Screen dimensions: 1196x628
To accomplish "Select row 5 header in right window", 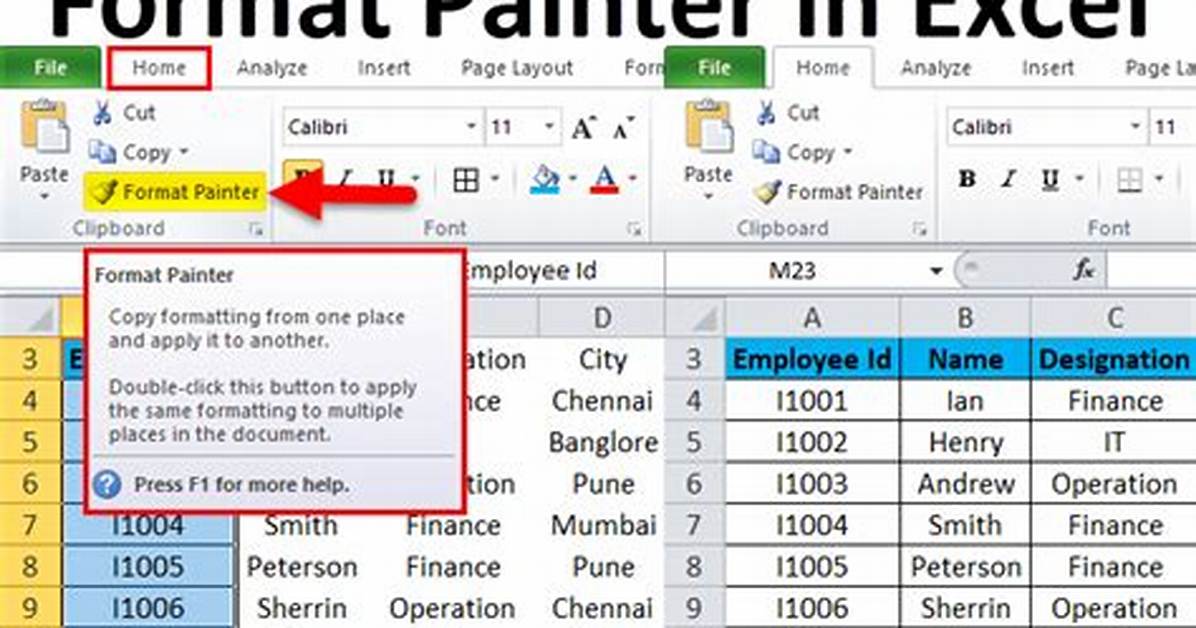I will [693, 443].
